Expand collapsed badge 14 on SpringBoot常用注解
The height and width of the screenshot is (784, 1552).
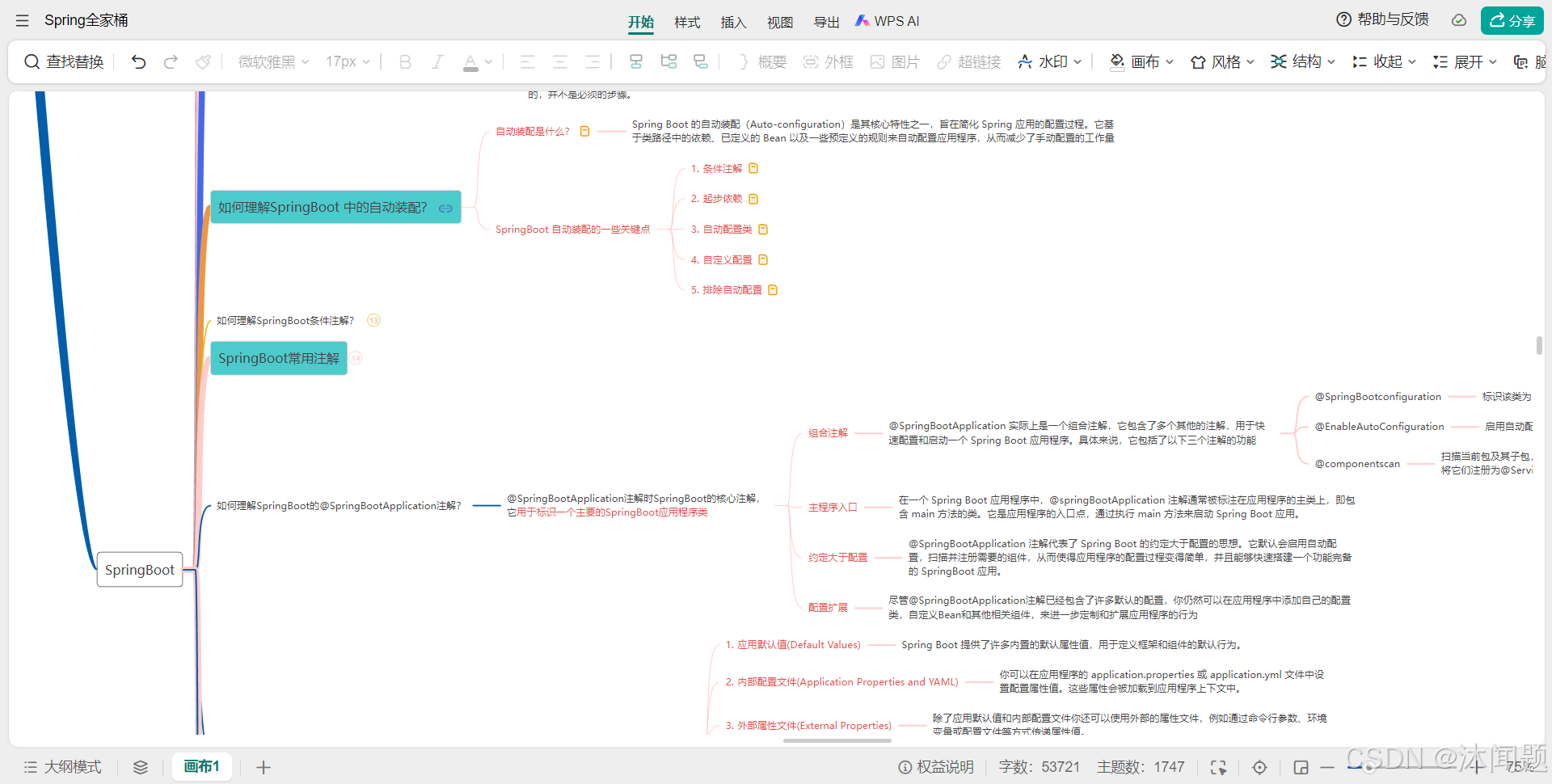click(356, 358)
